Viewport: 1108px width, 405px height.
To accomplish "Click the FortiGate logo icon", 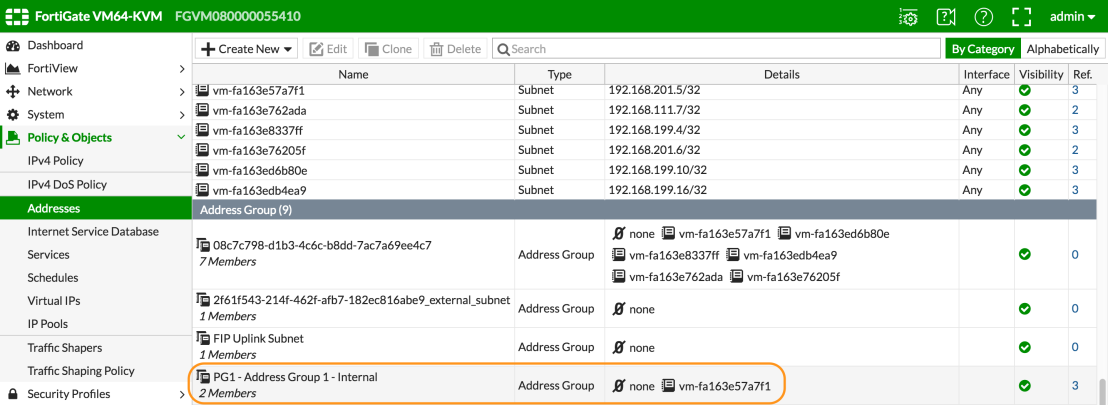I will tap(16, 17).
